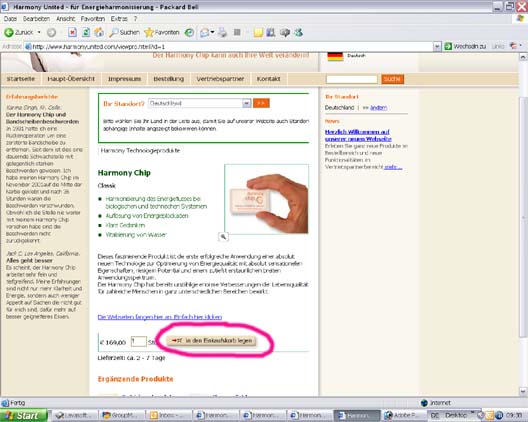528x422 pixels.
Task: Expand the Desktop toolbar chevron in taskbar
Action: coord(472,413)
